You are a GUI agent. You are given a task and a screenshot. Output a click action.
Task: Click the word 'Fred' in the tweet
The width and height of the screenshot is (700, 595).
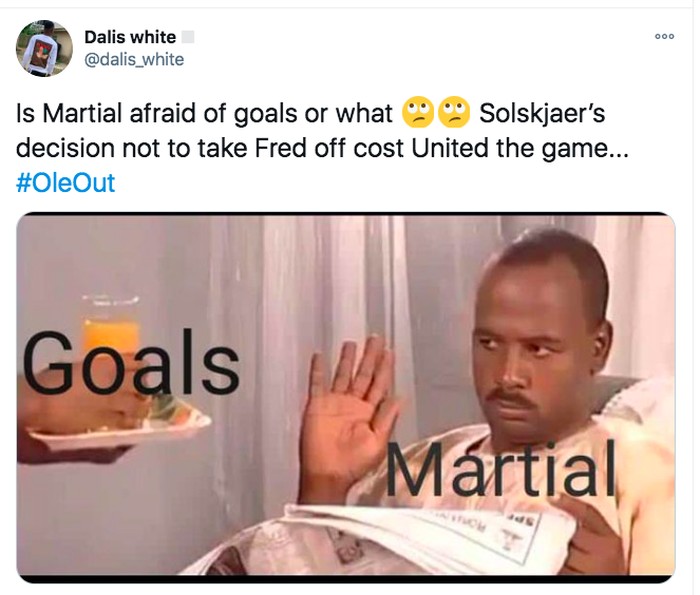(281, 148)
